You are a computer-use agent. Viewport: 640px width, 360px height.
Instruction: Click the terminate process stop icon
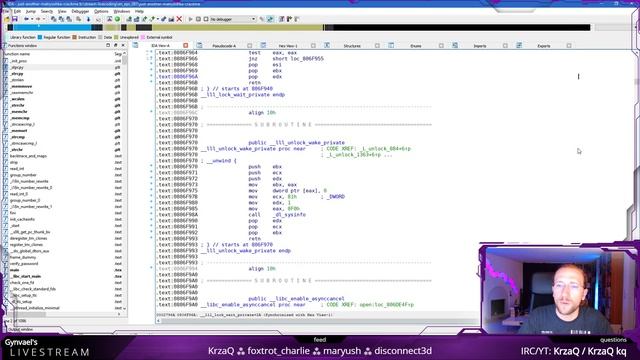(x=206, y=19)
